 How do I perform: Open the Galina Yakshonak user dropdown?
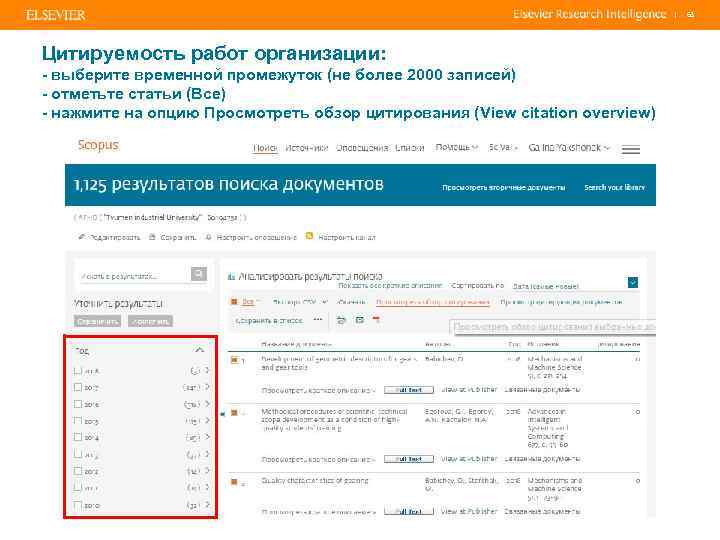click(x=569, y=147)
